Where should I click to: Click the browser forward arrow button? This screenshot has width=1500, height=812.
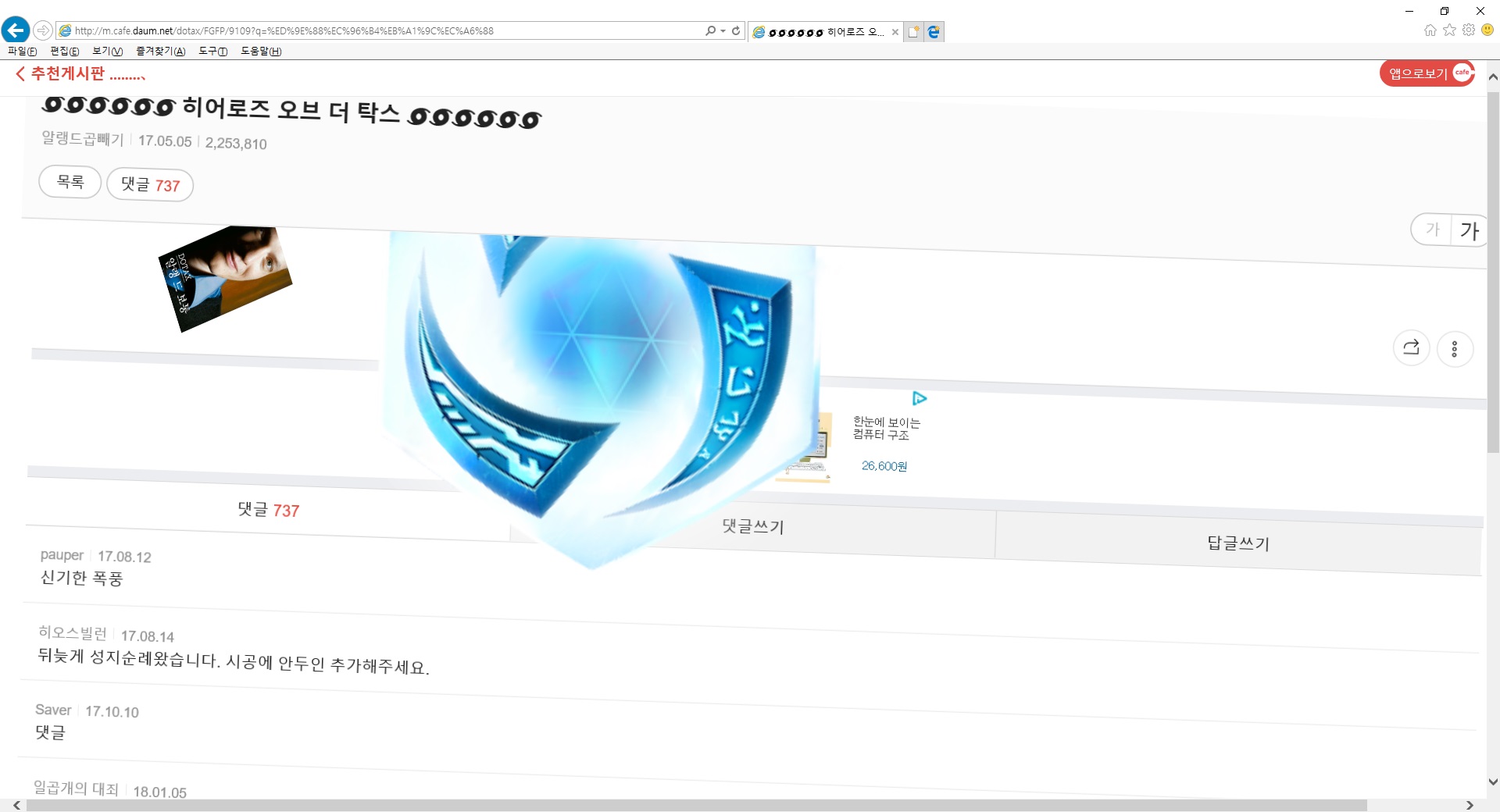[43, 30]
